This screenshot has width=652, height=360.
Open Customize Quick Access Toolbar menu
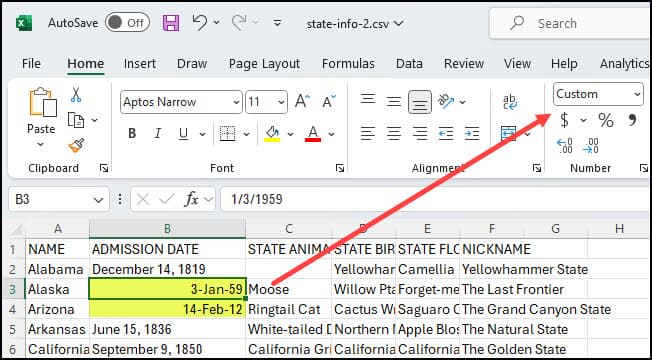[277, 23]
